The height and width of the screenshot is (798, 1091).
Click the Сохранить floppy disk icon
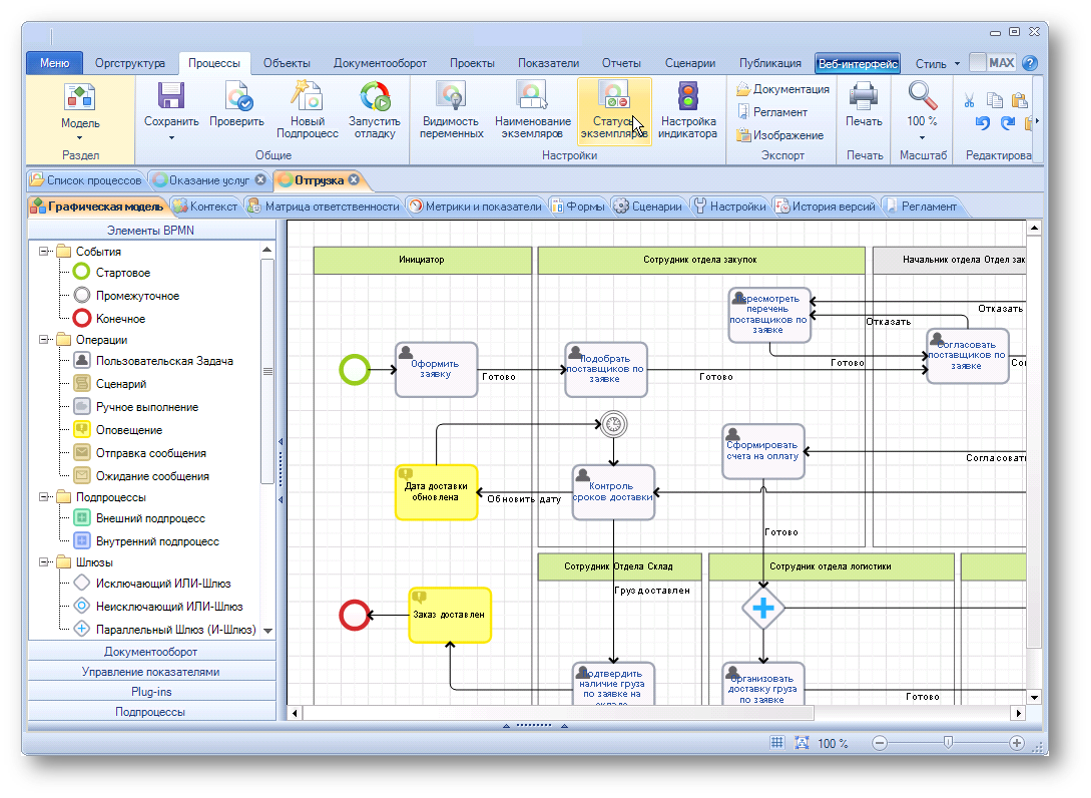170,96
